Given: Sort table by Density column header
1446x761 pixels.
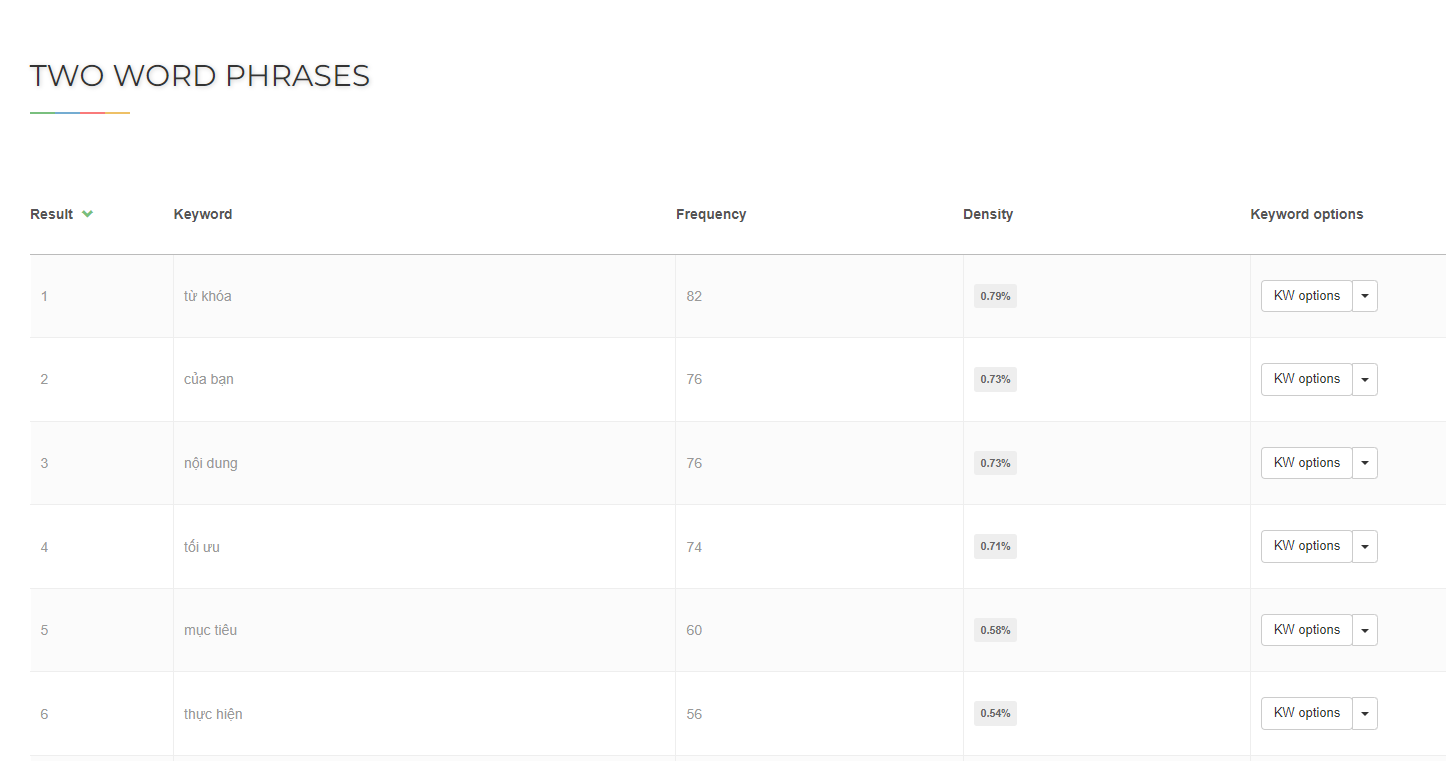Looking at the screenshot, I should point(988,214).
